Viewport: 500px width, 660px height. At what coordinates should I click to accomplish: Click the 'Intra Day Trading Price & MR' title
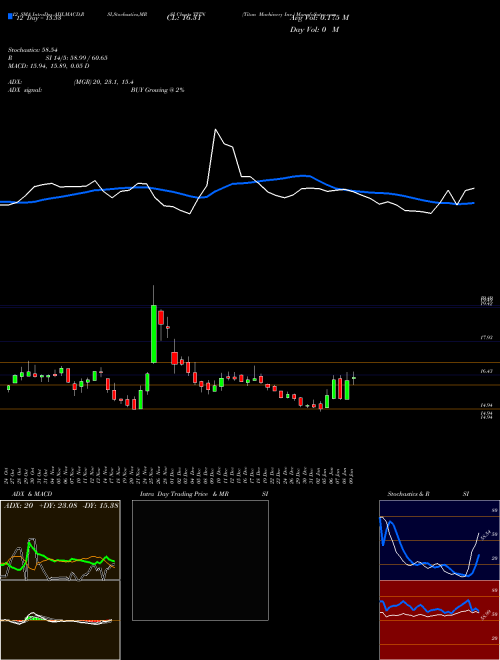185,494
